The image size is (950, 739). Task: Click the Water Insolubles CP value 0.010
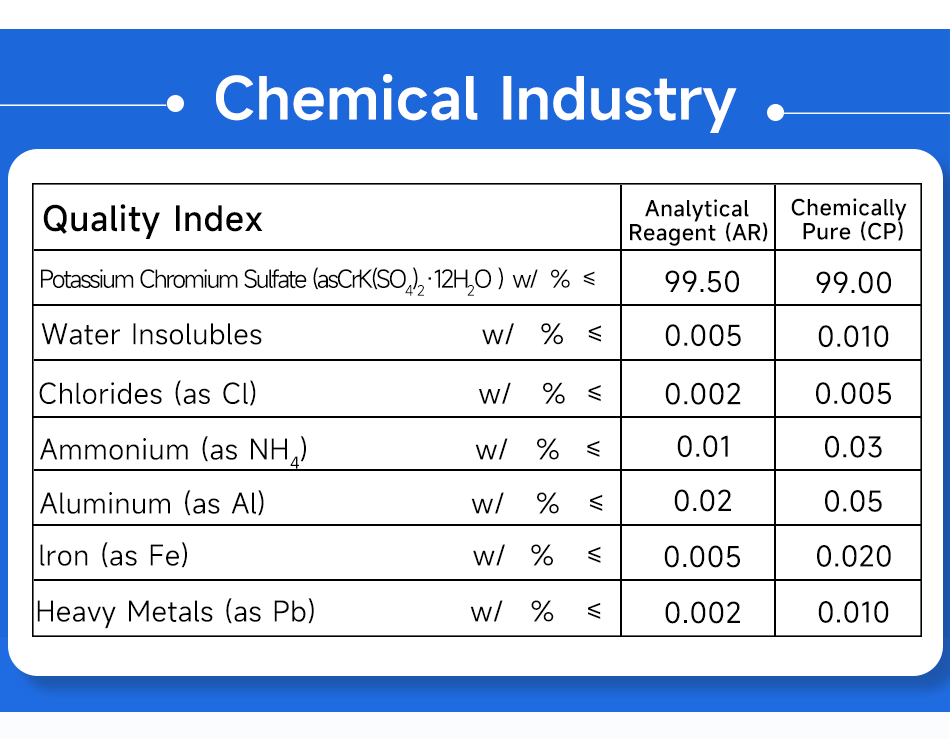point(853,337)
